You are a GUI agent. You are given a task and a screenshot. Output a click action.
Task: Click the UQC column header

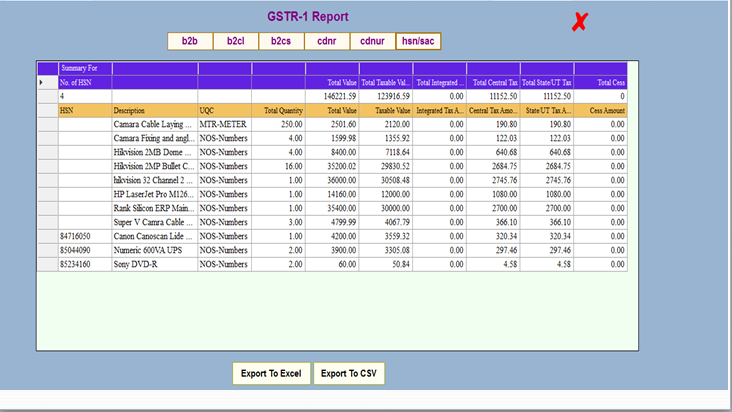225,111
